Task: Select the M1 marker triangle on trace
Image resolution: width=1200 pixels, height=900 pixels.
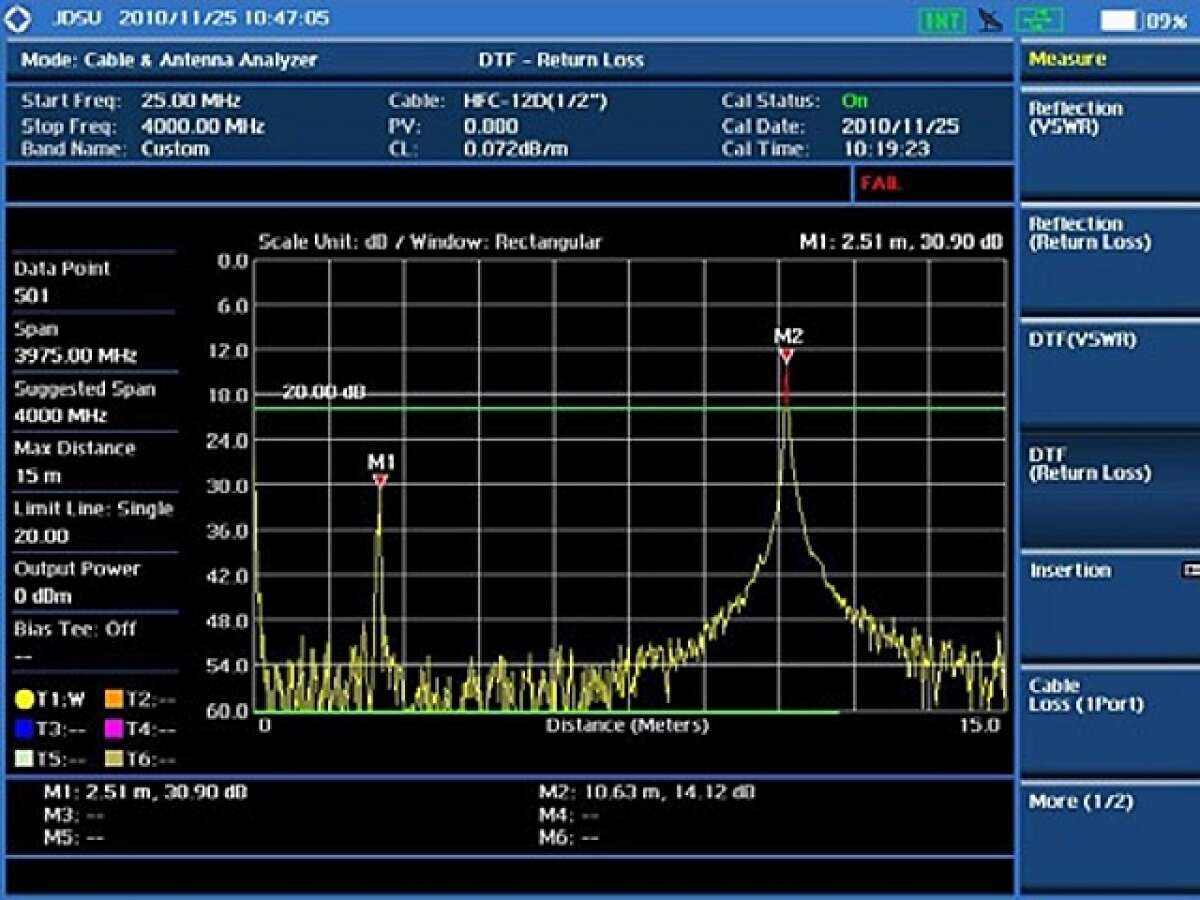Action: point(380,481)
